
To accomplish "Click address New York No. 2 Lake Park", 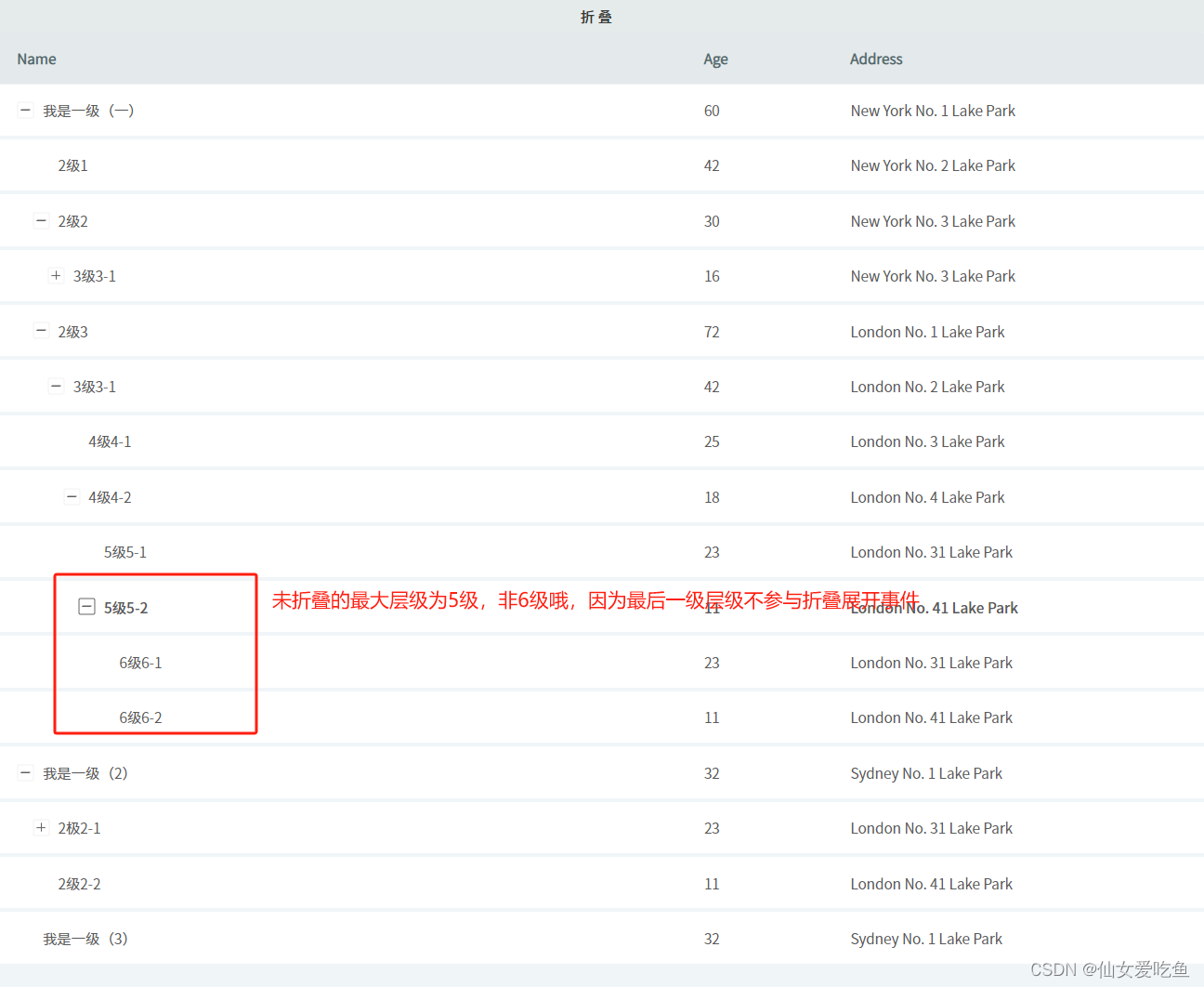I will pos(933,165).
